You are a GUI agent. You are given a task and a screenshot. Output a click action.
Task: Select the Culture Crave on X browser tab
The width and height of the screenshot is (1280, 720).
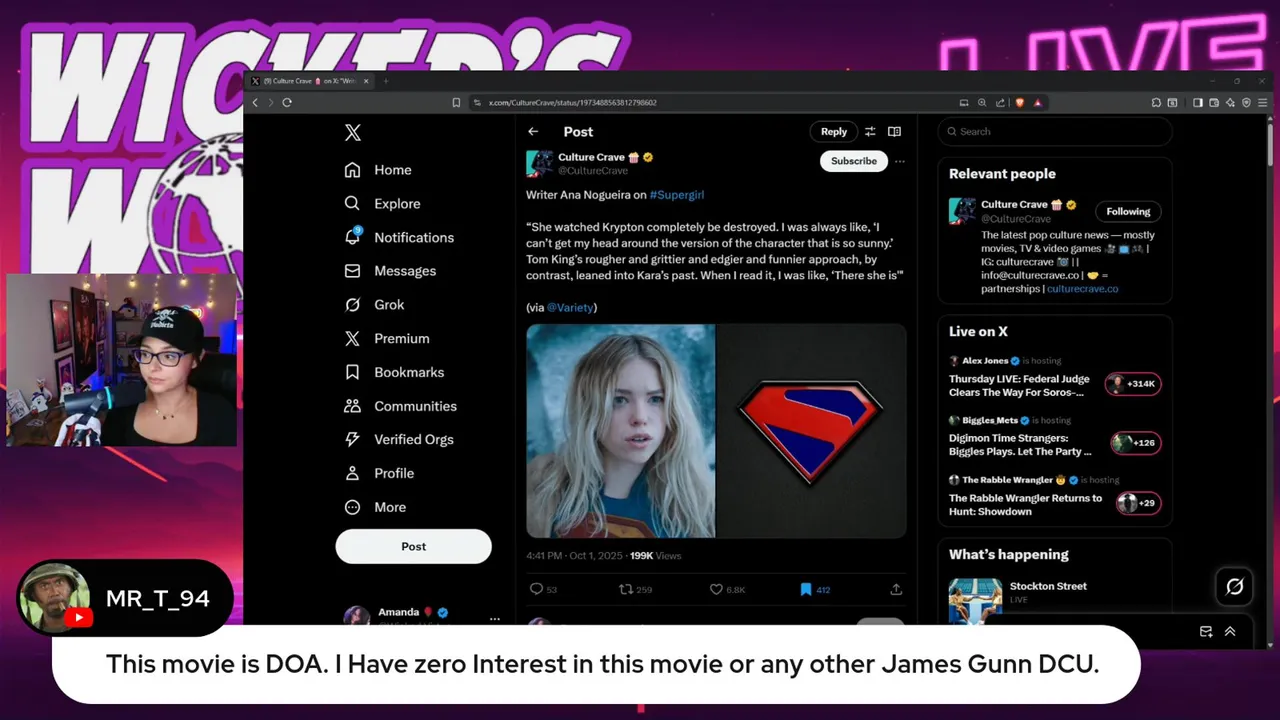pos(309,81)
